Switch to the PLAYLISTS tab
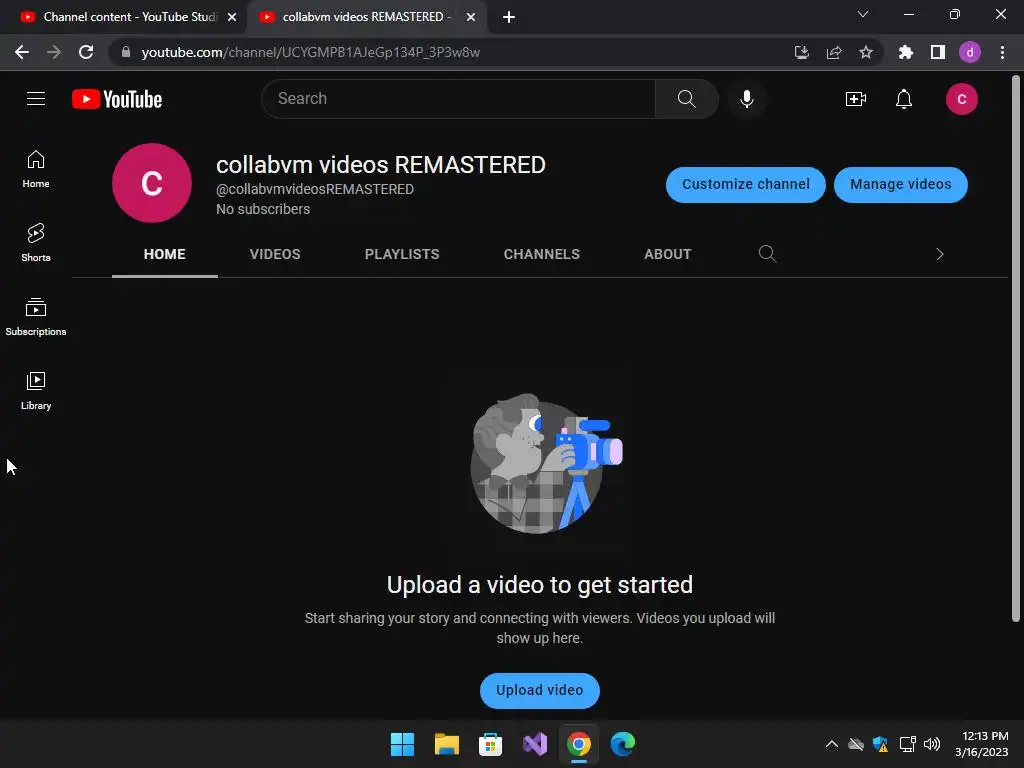Image resolution: width=1024 pixels, height=768 pixels. pyautogui.click(x=402, y=254)
